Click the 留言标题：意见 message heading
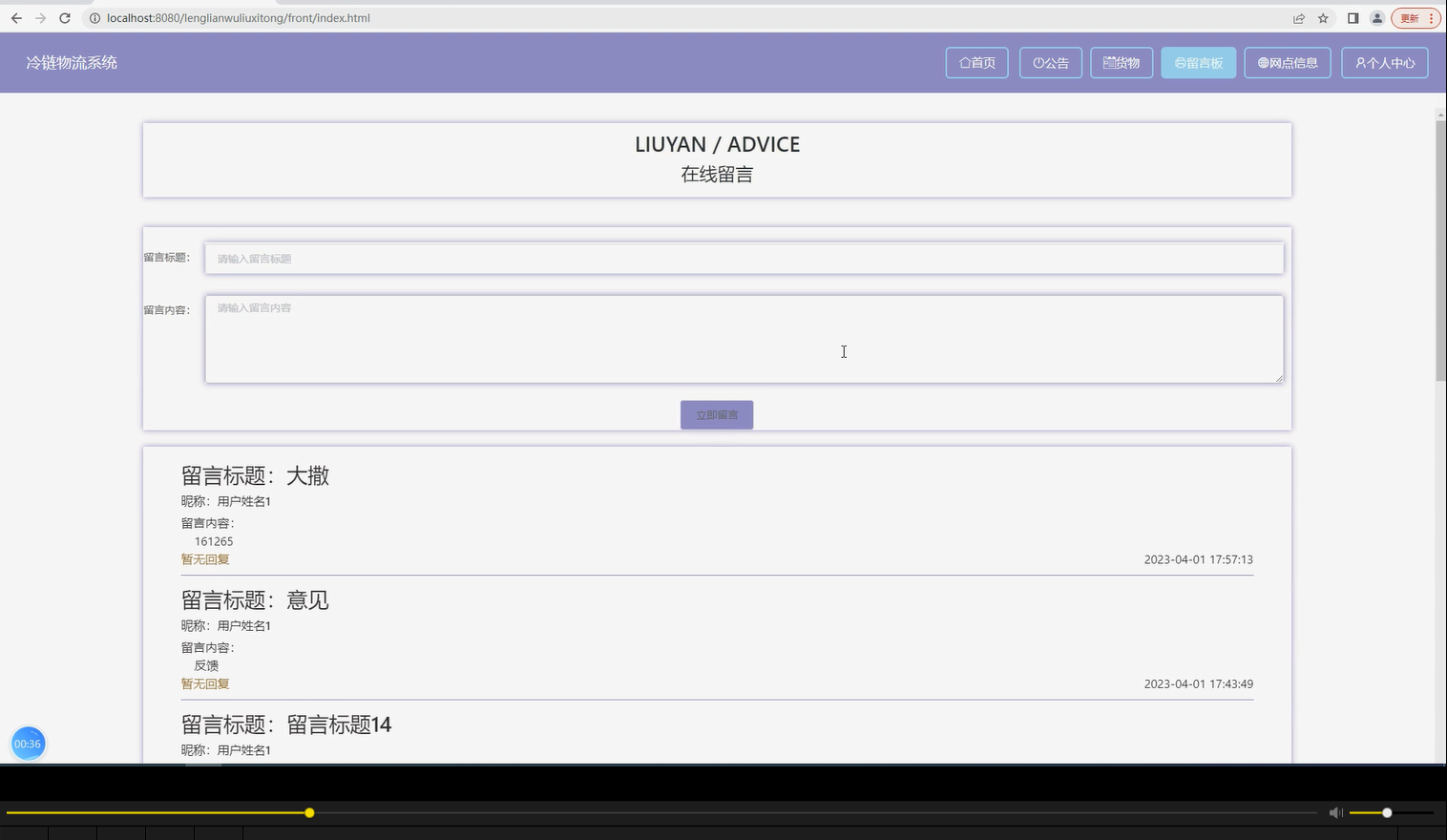 [255, 600]
